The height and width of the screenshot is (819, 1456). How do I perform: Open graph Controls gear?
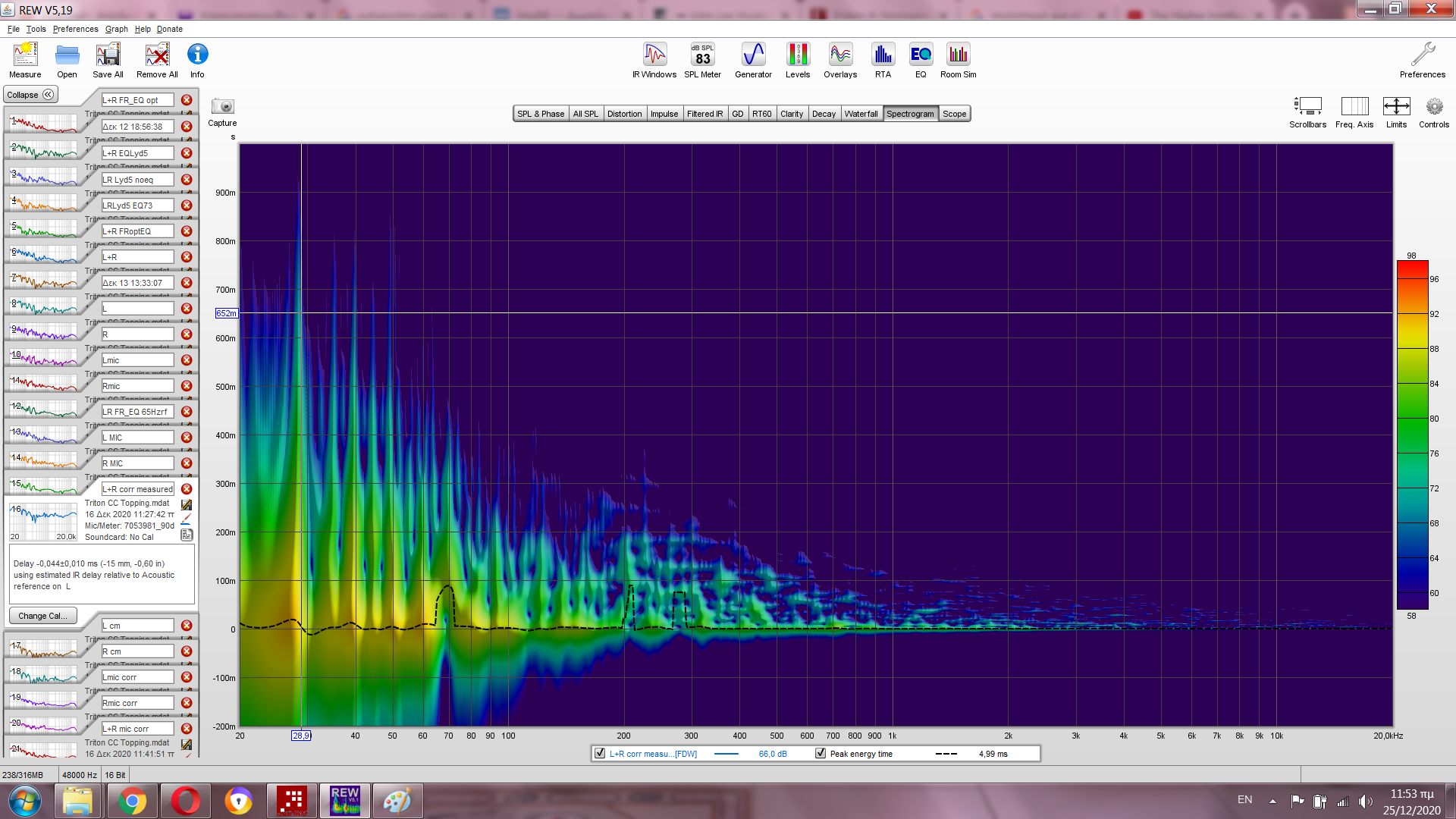click(1433, 107)
